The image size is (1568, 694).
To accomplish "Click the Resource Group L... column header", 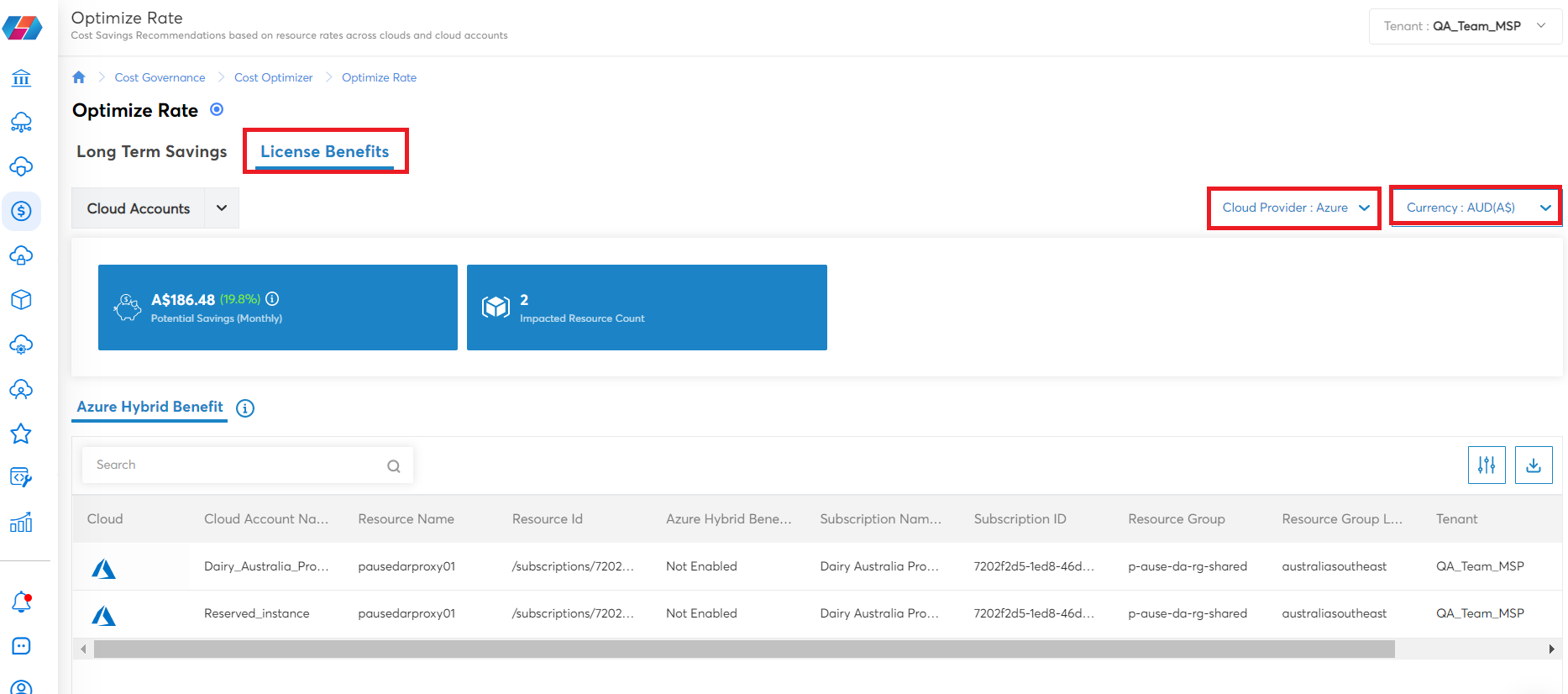I will (x=1341, y=519).
